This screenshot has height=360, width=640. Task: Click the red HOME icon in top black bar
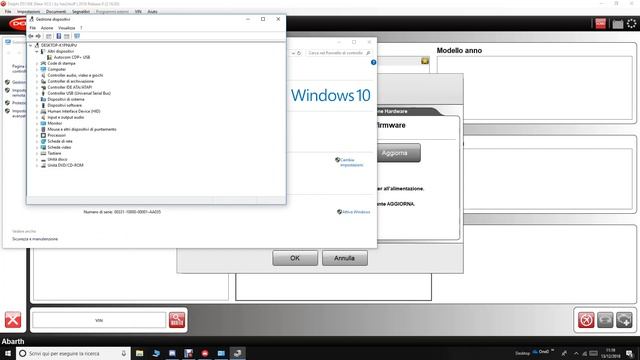(x=600, y=24)
